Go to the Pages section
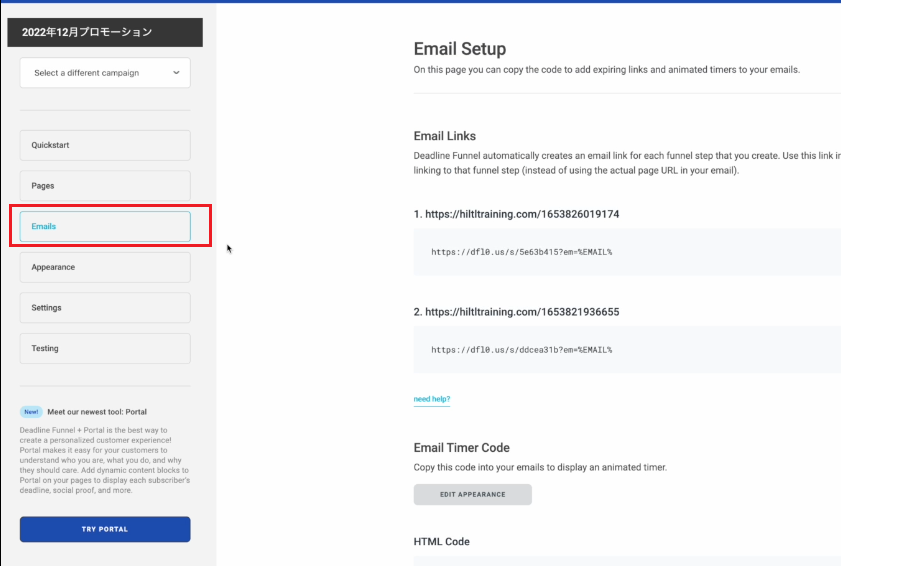Screen dimensions: 922x572 105,186
